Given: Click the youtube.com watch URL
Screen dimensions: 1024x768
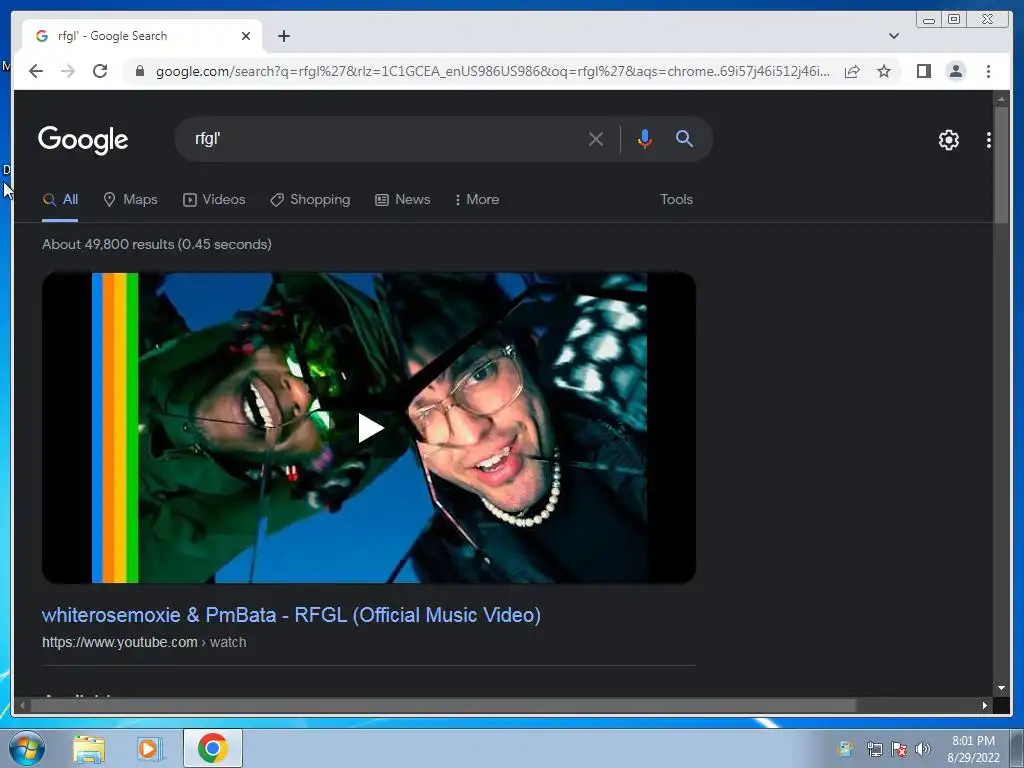Looking at the screenshot, I should pyautogui.click(x=144, y=643).
